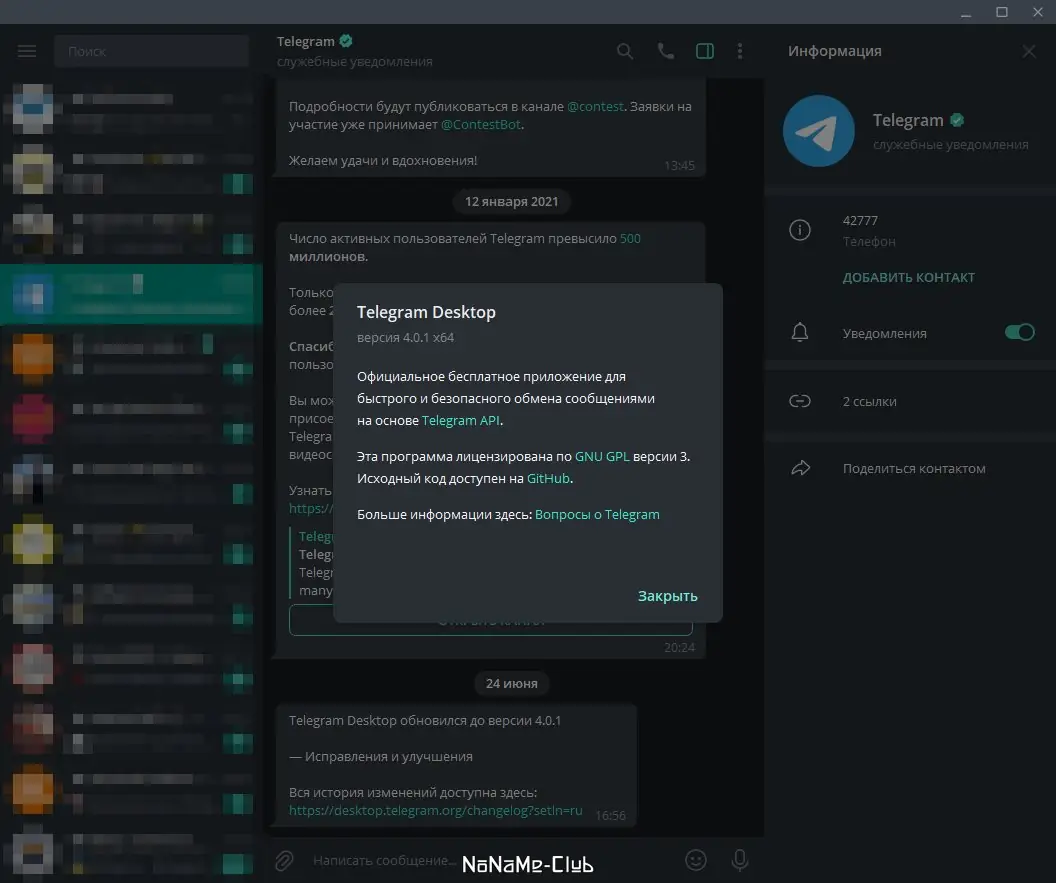Open the GNU GPL license link
The width and height of the screenshot is (1056, 883).
602,457
